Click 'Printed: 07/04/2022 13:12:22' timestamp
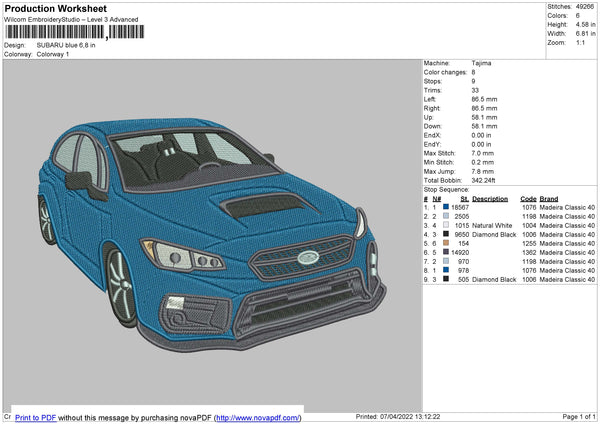Viewport: 600px width, 424px height. 398,416
